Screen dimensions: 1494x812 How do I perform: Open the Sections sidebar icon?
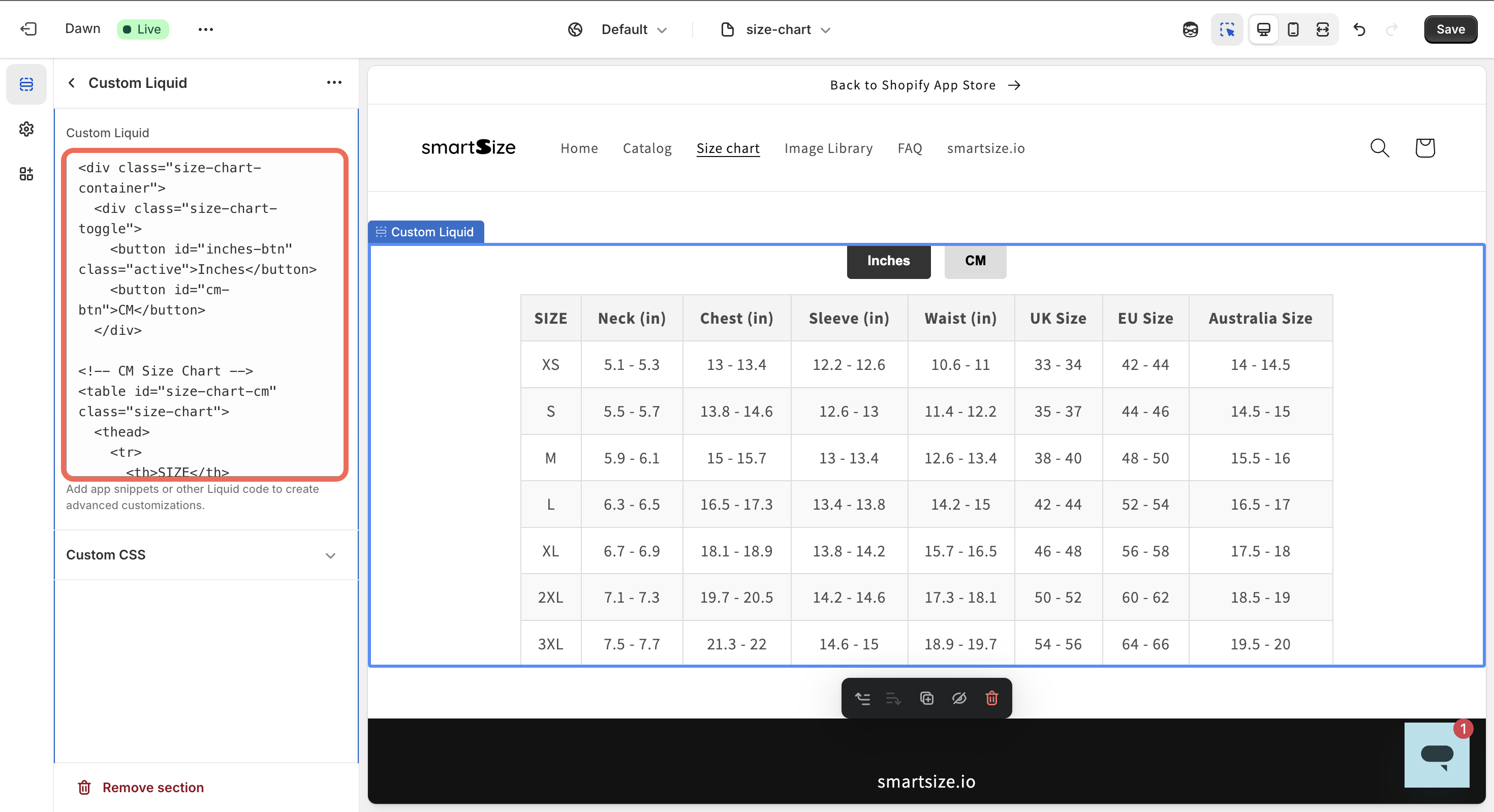coord(26,84)
